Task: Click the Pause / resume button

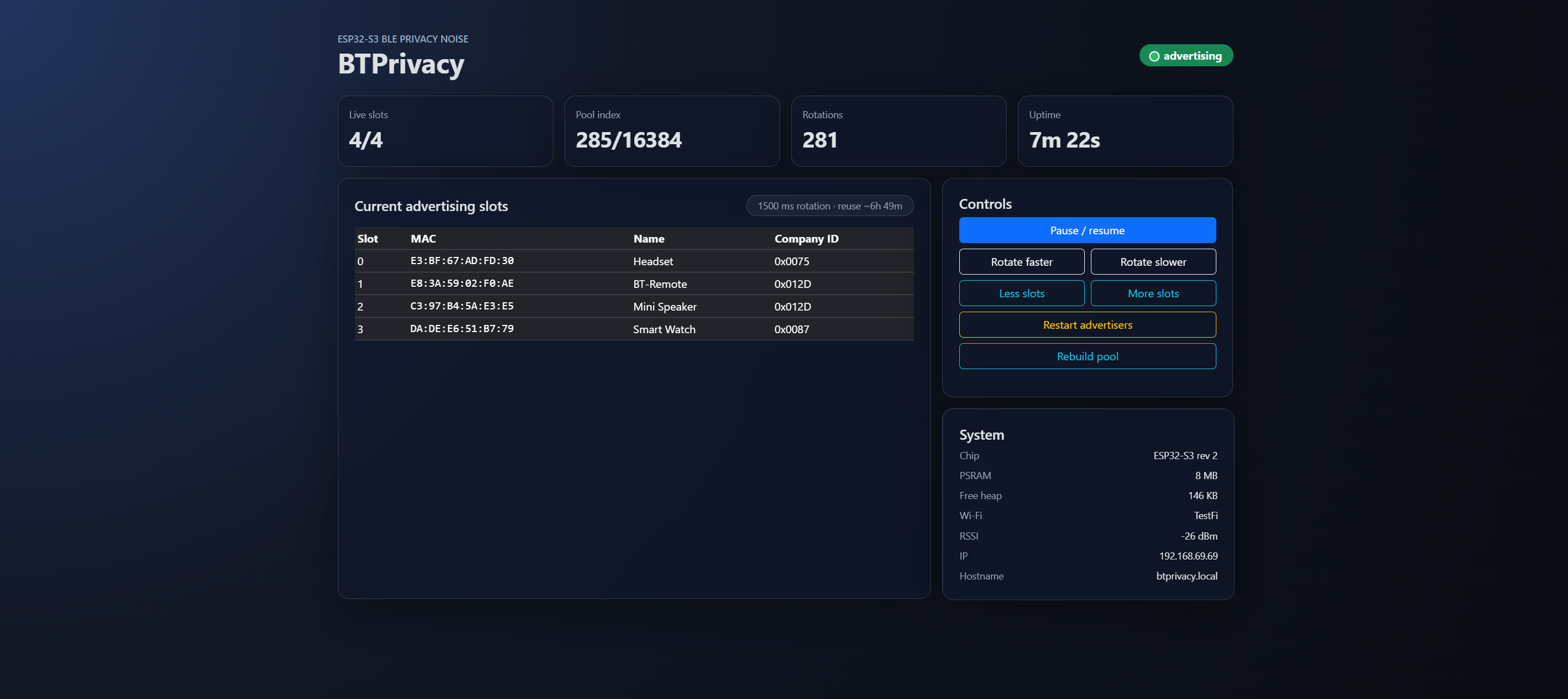Action: click(1087, 230)
